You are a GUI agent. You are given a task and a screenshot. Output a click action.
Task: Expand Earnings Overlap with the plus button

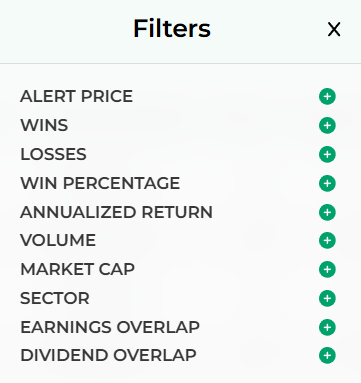pos(327,327)
